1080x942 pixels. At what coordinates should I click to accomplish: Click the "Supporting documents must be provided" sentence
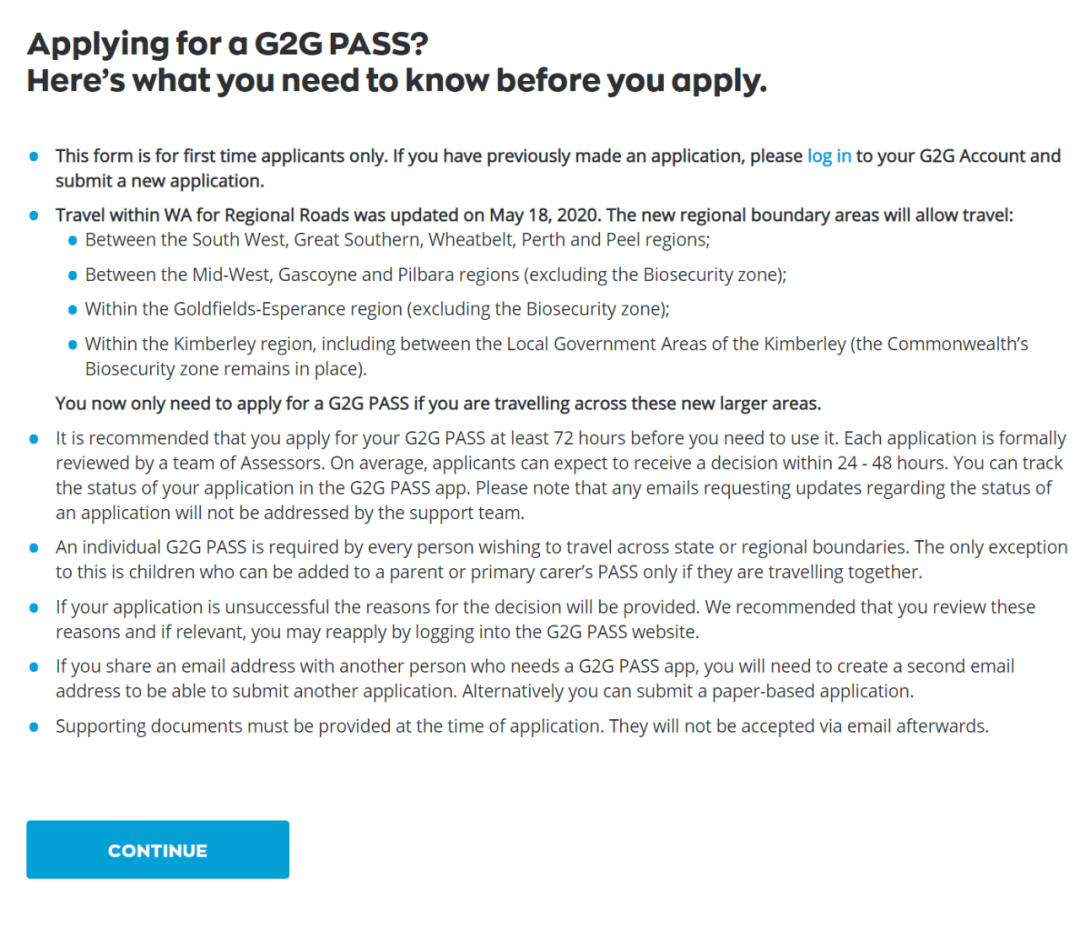point(521,726)
